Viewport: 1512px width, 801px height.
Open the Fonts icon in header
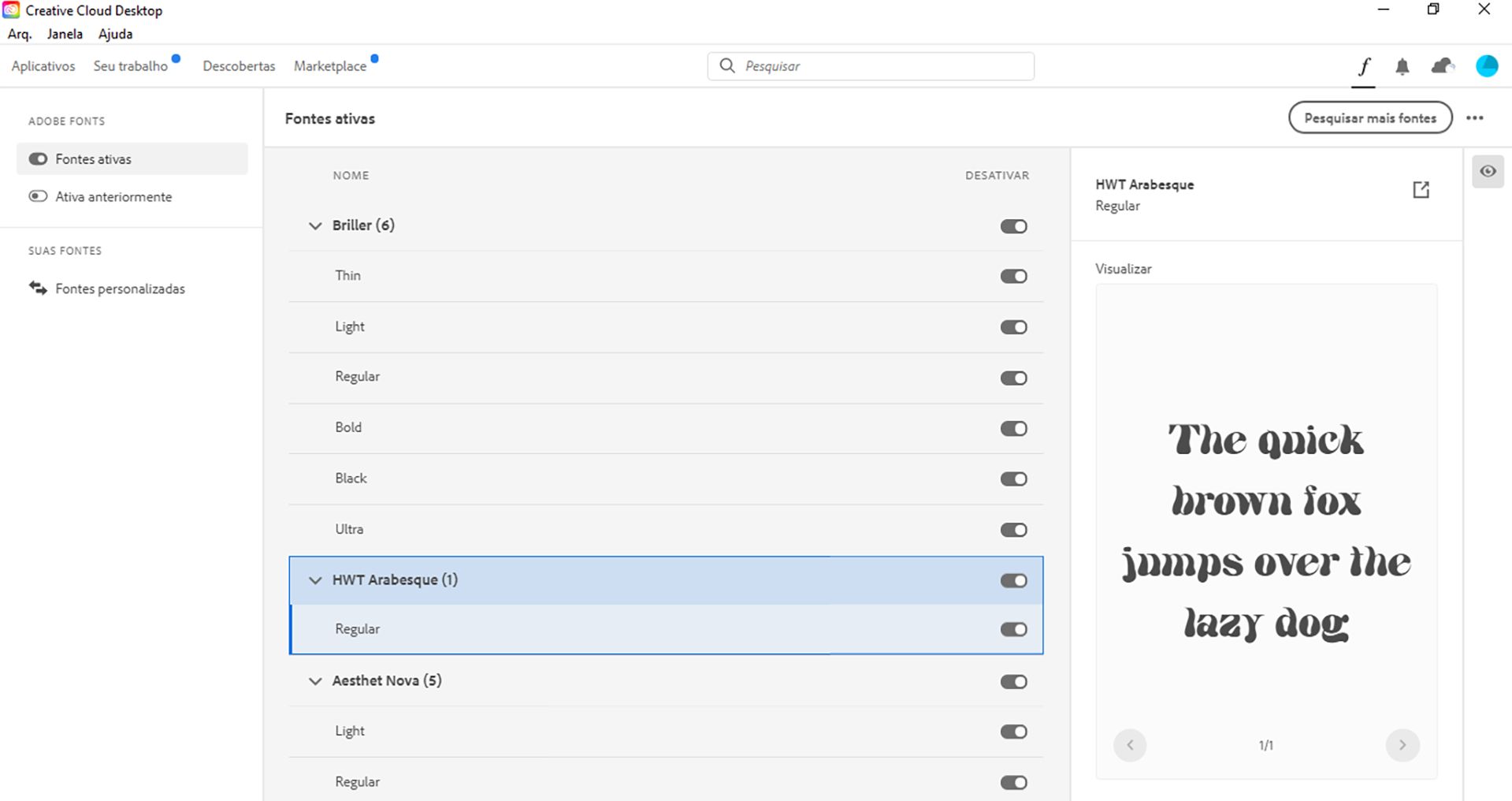click(x=1364, y=66)
